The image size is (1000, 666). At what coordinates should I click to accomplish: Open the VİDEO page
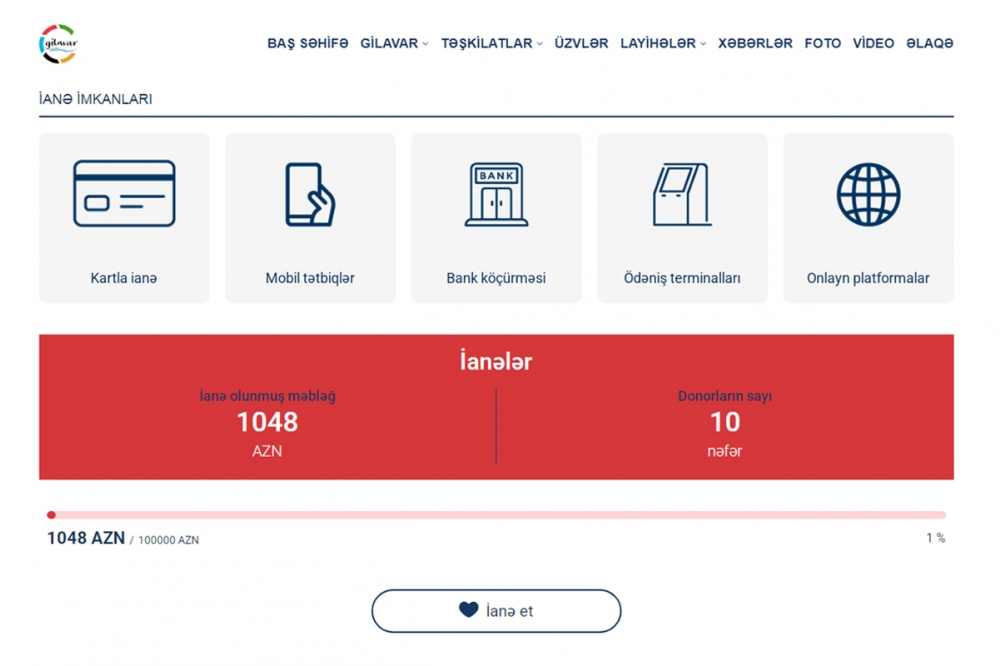873,44
